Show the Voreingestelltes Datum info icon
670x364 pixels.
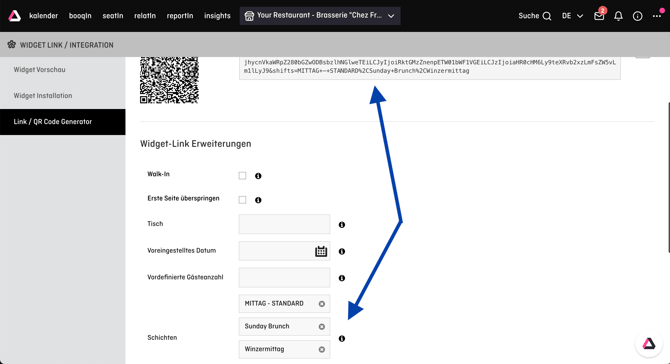[x=342, y=252]
